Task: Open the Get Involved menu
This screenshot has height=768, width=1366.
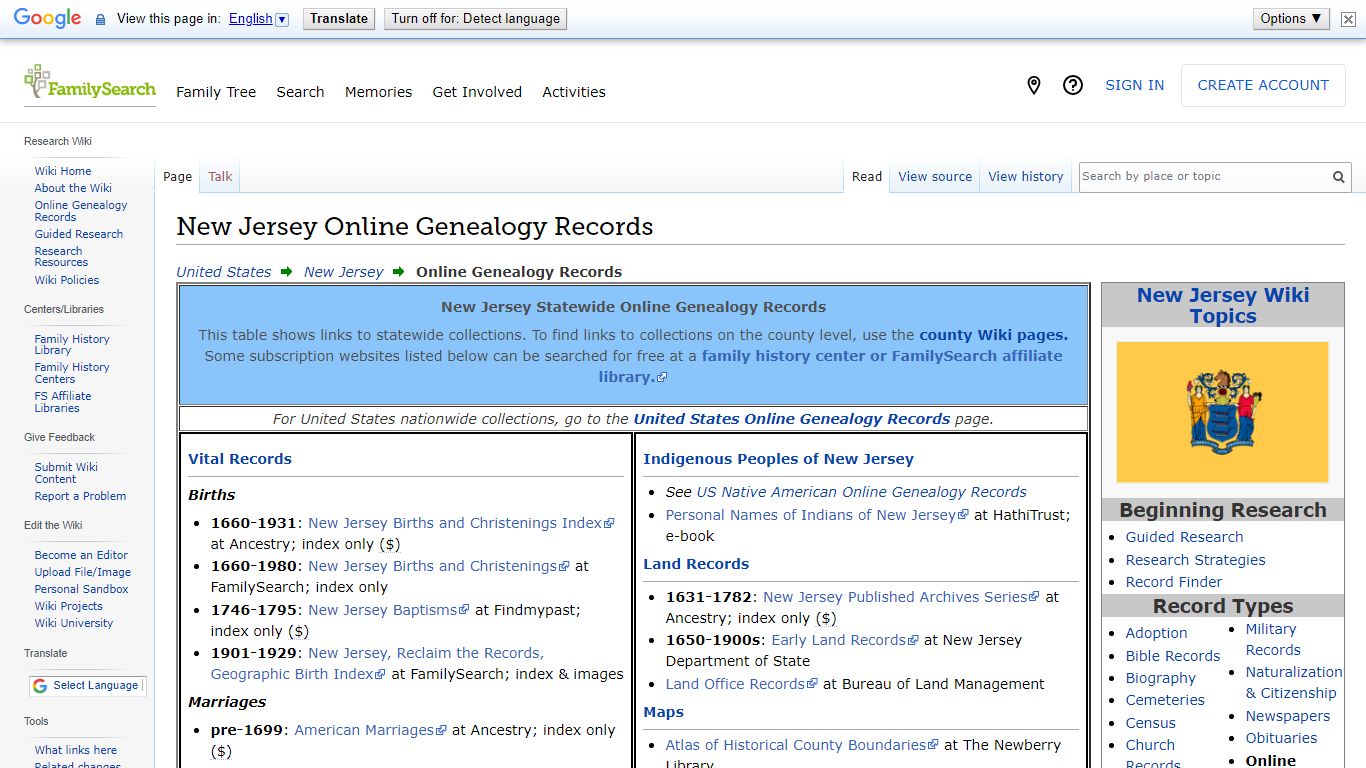Action: [477, 92]
